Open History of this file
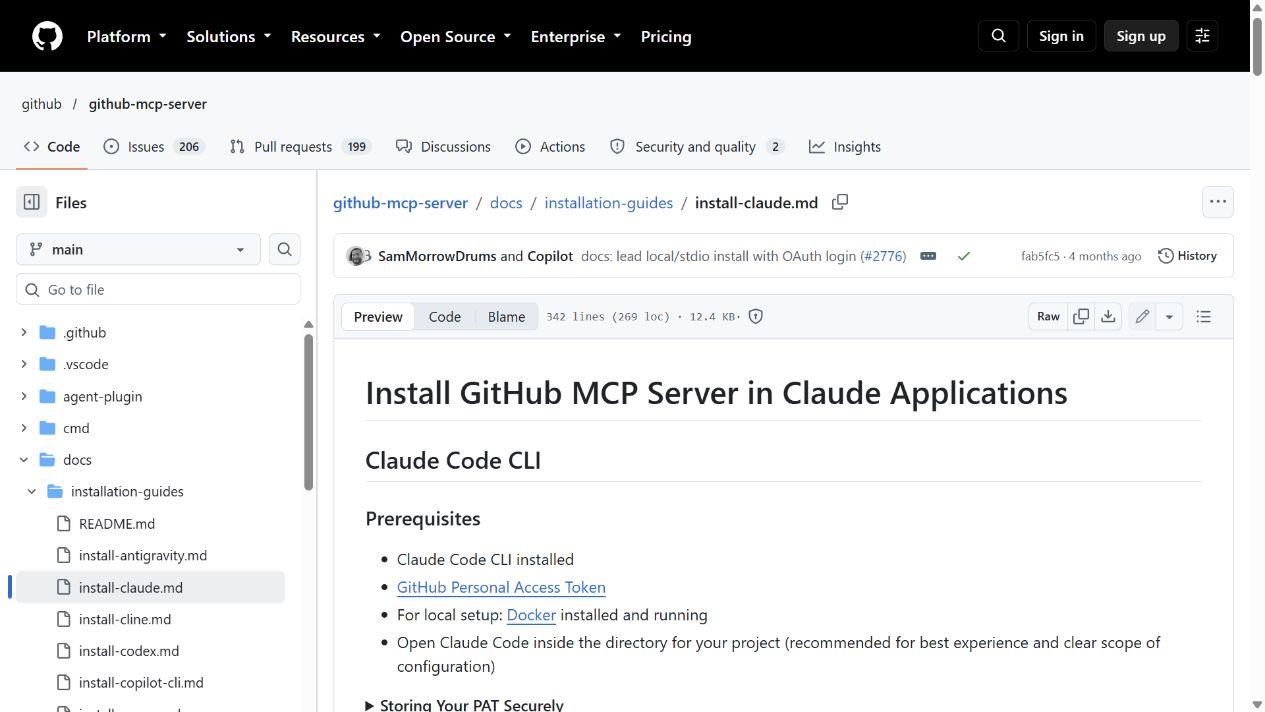 click(x=1187, y=256)
